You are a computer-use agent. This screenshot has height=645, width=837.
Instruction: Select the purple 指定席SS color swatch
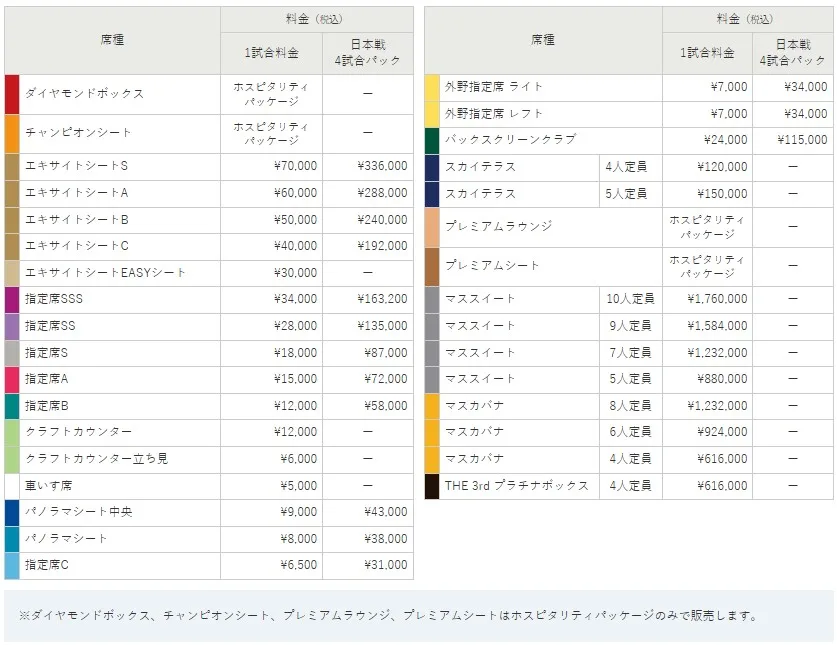point(12,326)
